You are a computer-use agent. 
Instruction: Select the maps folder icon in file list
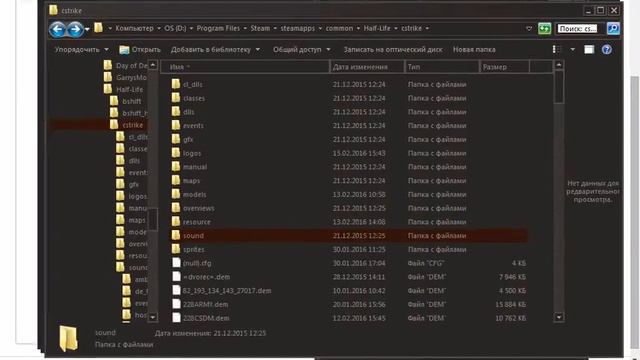click(x=176, y=180)
